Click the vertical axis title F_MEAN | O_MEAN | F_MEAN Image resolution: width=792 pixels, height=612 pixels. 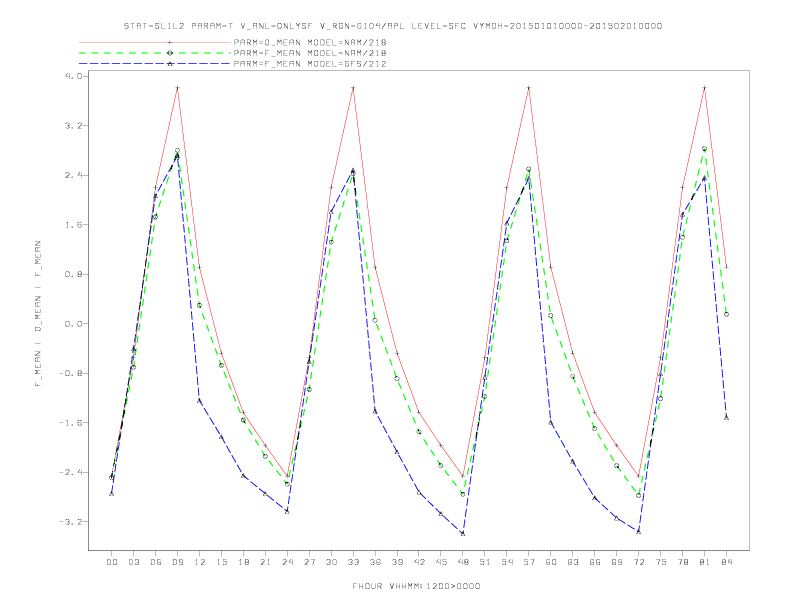click(38, 314)
